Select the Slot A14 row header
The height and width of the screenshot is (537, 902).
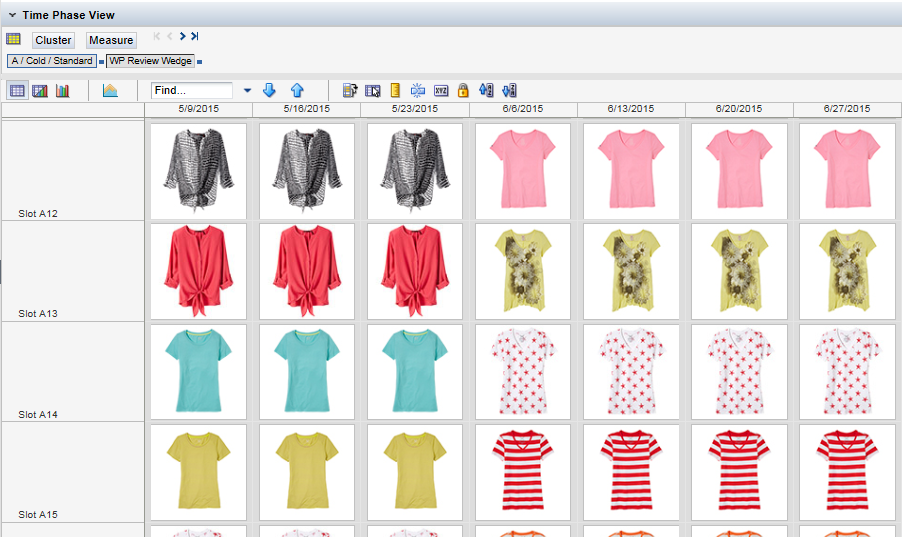coord(72,372)
